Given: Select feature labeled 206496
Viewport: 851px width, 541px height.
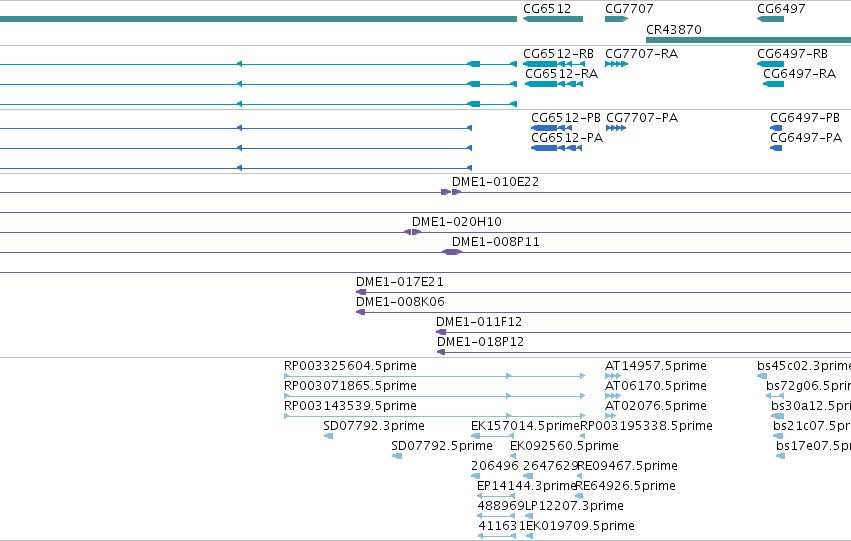Looking at the screenshot, I should pos(475,476).
